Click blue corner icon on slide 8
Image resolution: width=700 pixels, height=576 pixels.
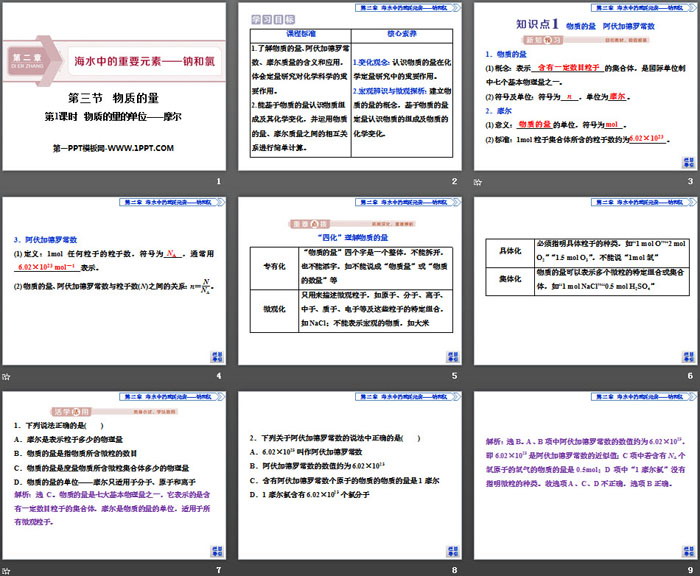[x=453, y=551]
